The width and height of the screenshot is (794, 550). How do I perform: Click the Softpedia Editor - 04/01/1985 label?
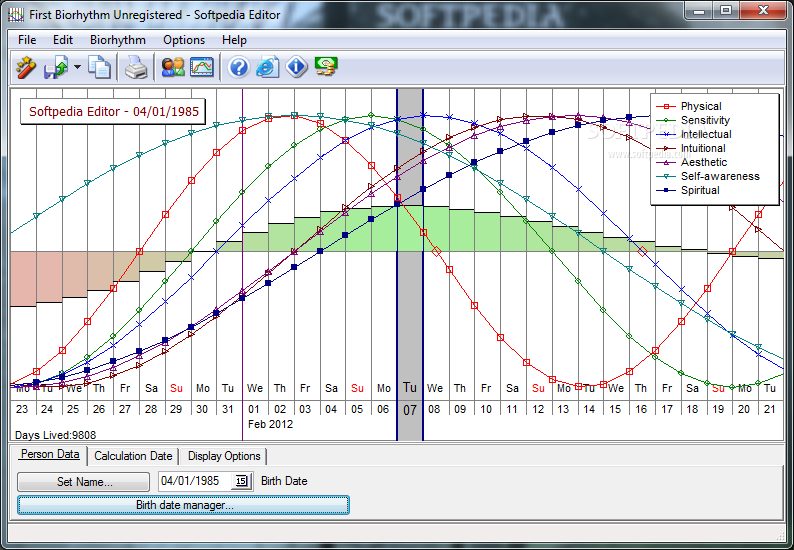point(113,111)
